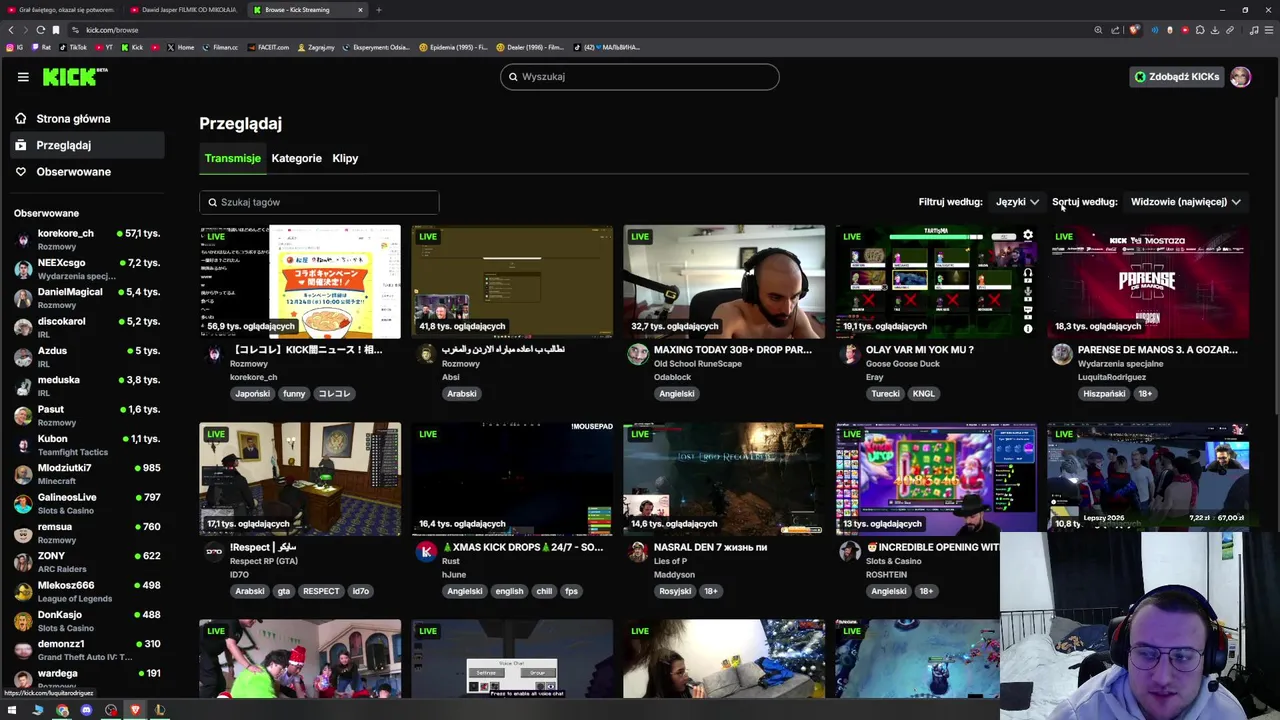Click hJune streamer avatar with K logo
The width and height of the screenshot is (1280, 720).
(426, 552)
